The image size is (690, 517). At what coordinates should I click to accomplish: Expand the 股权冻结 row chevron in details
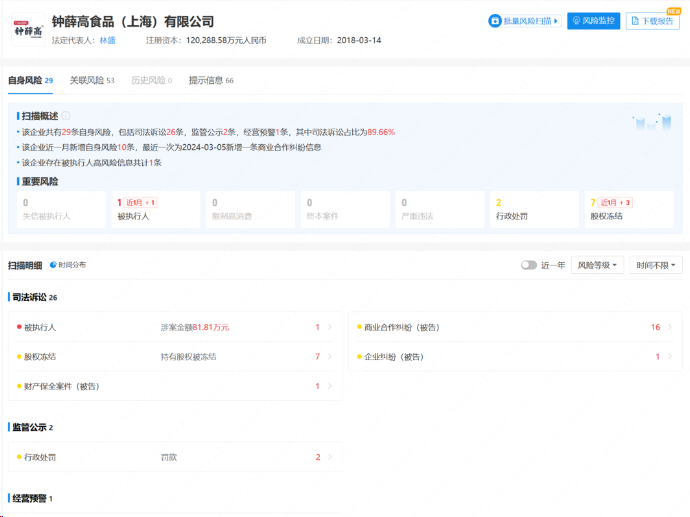[x=330, y=356]
